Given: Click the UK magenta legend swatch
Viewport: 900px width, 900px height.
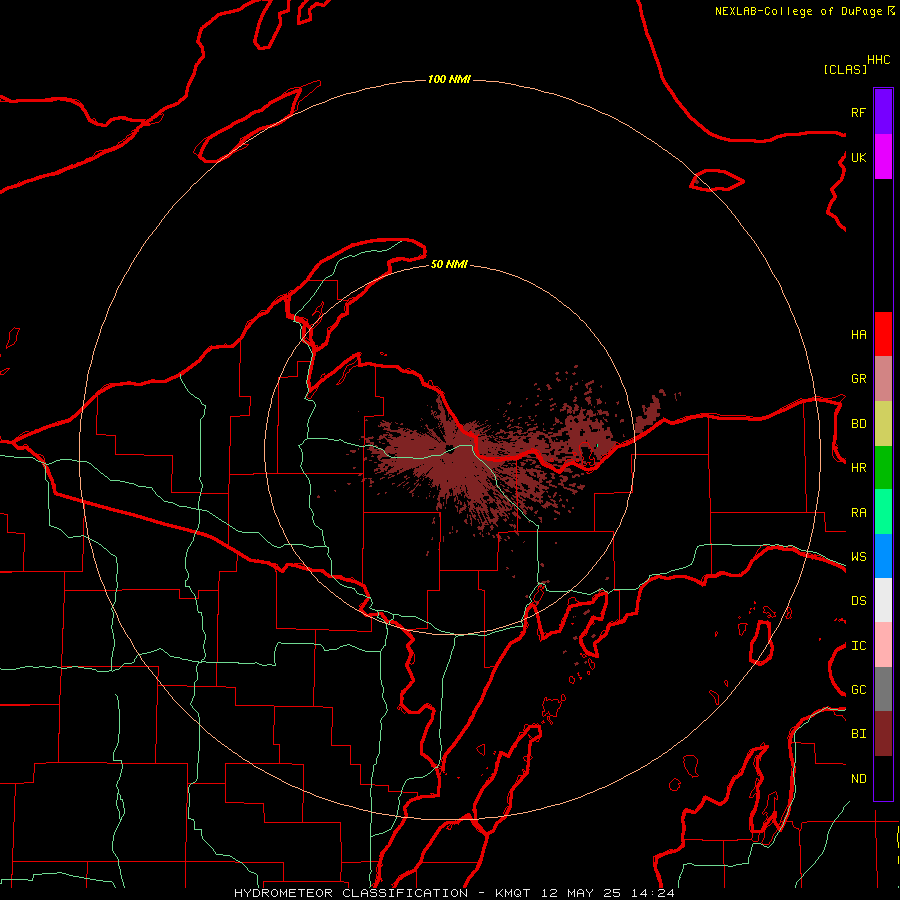Looking at the screenshot, I should [883, 157].
